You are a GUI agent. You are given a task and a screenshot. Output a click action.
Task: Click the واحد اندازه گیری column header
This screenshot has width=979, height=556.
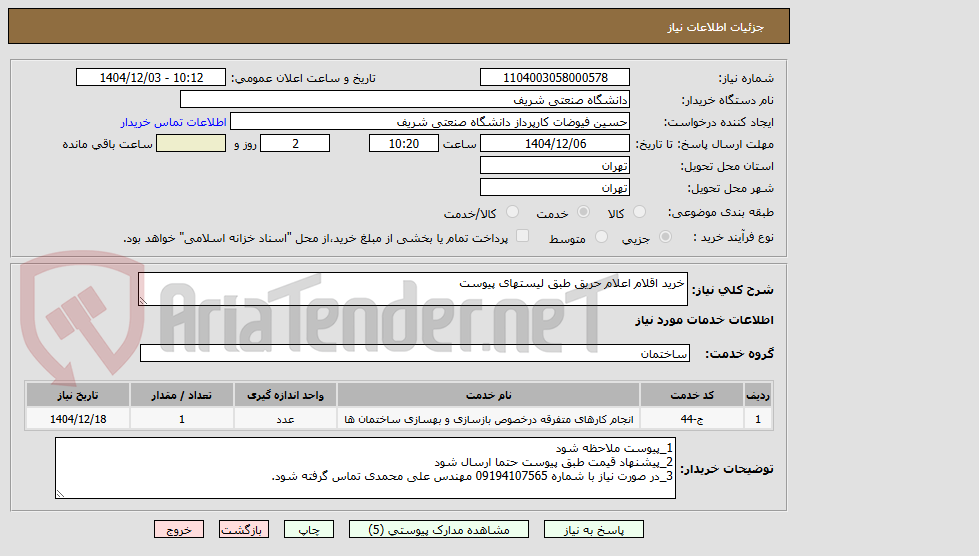coord(285,395)
